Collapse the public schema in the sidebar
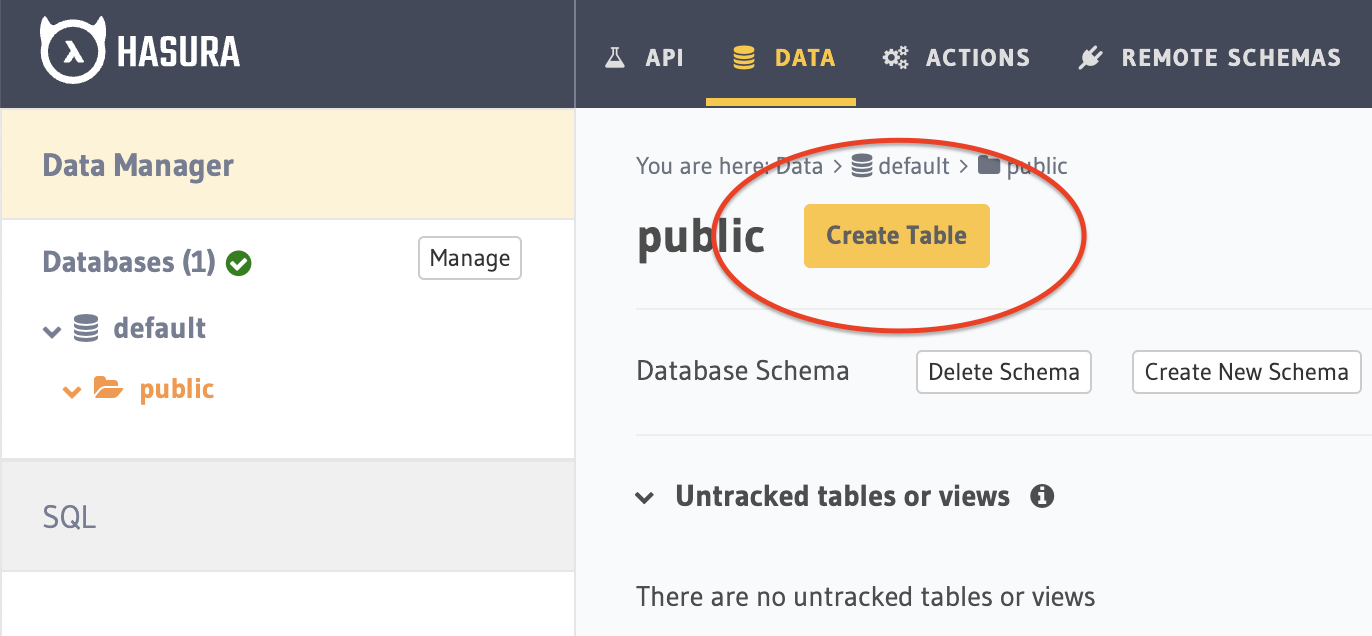This screenshot has height=636, width=1372. coord(72,390)
